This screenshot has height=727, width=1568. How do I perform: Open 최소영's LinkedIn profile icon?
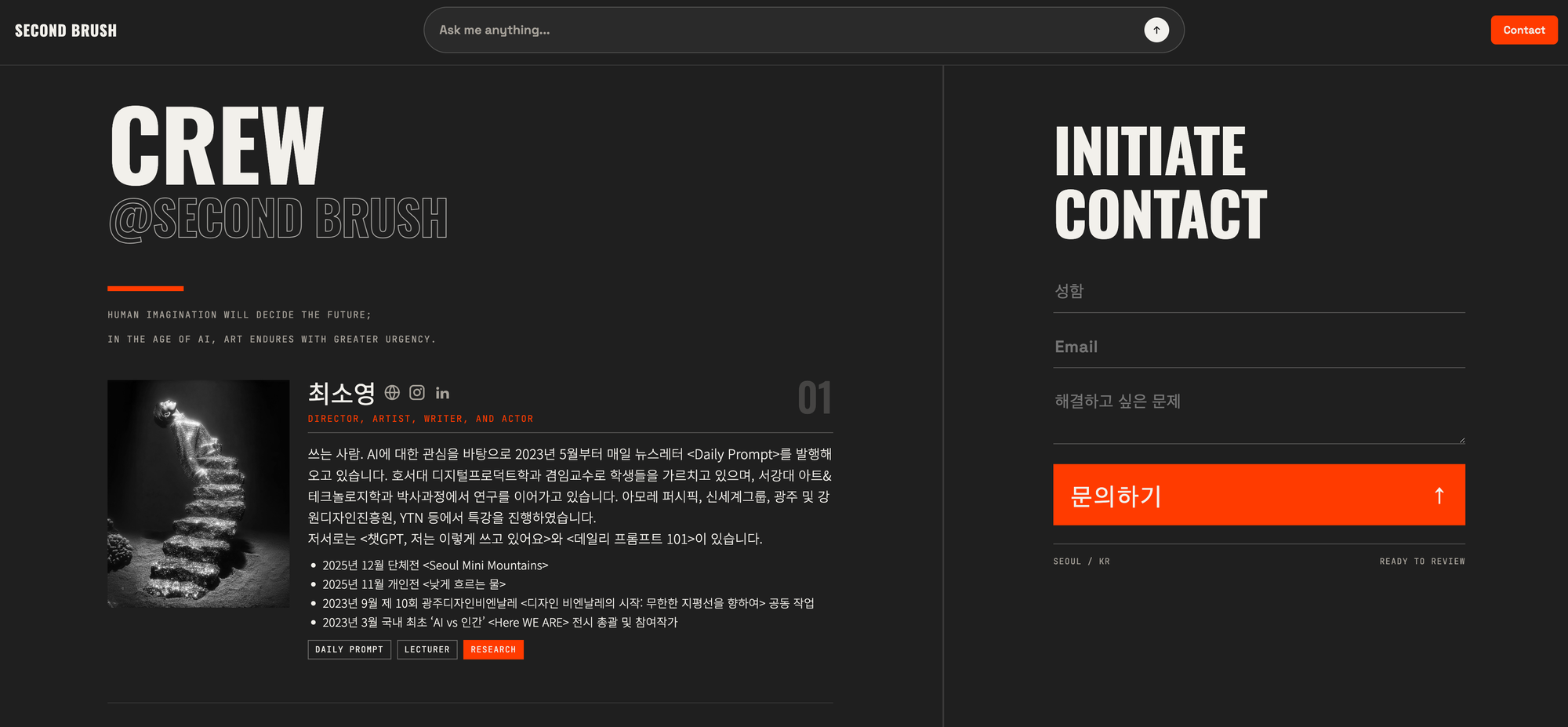[x=442, y=393]
